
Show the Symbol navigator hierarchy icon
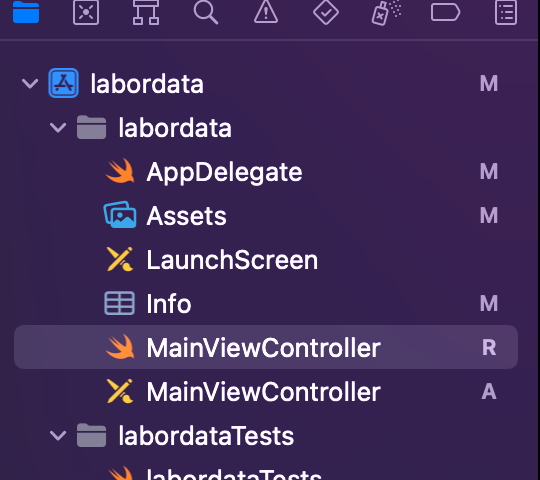tap(146, 12)
